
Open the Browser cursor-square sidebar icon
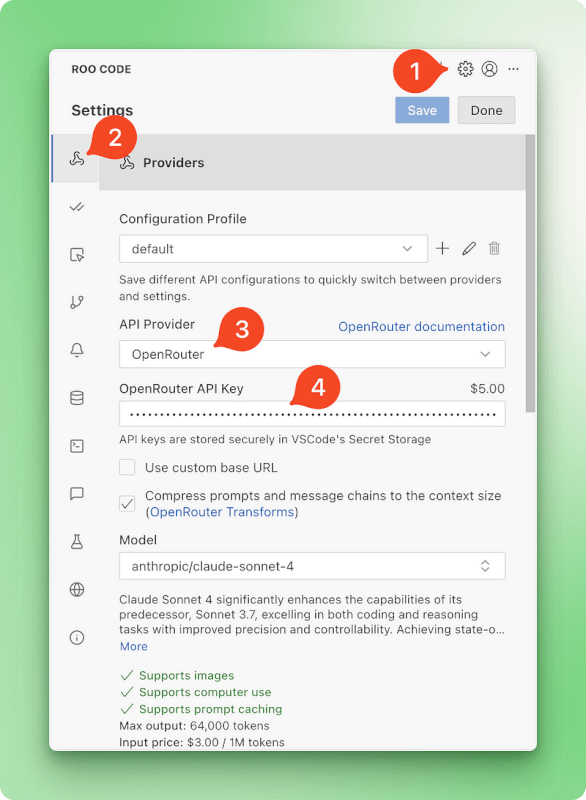(77, 254)
